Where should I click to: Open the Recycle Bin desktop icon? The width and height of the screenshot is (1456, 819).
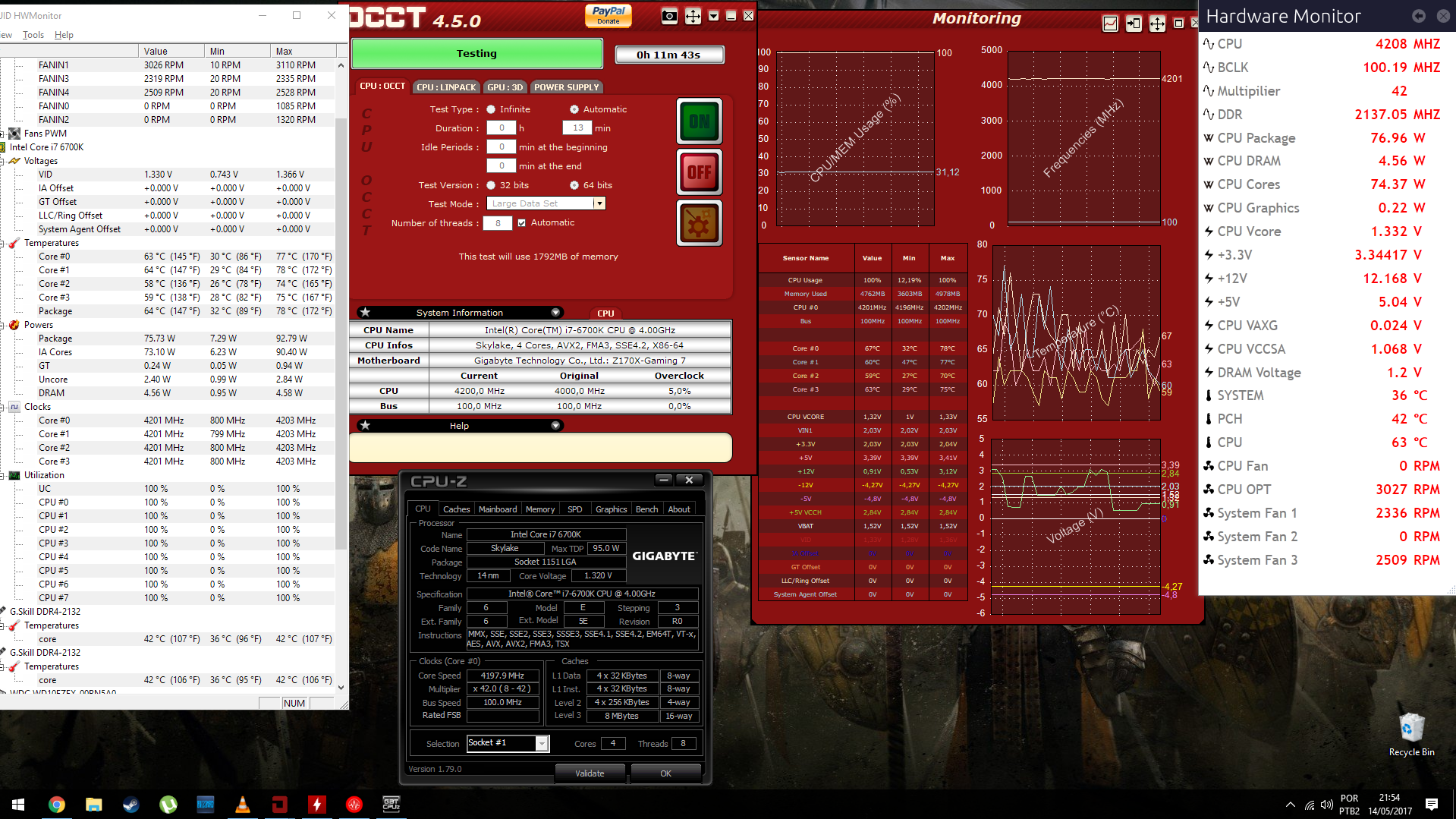click(1411, 734)
